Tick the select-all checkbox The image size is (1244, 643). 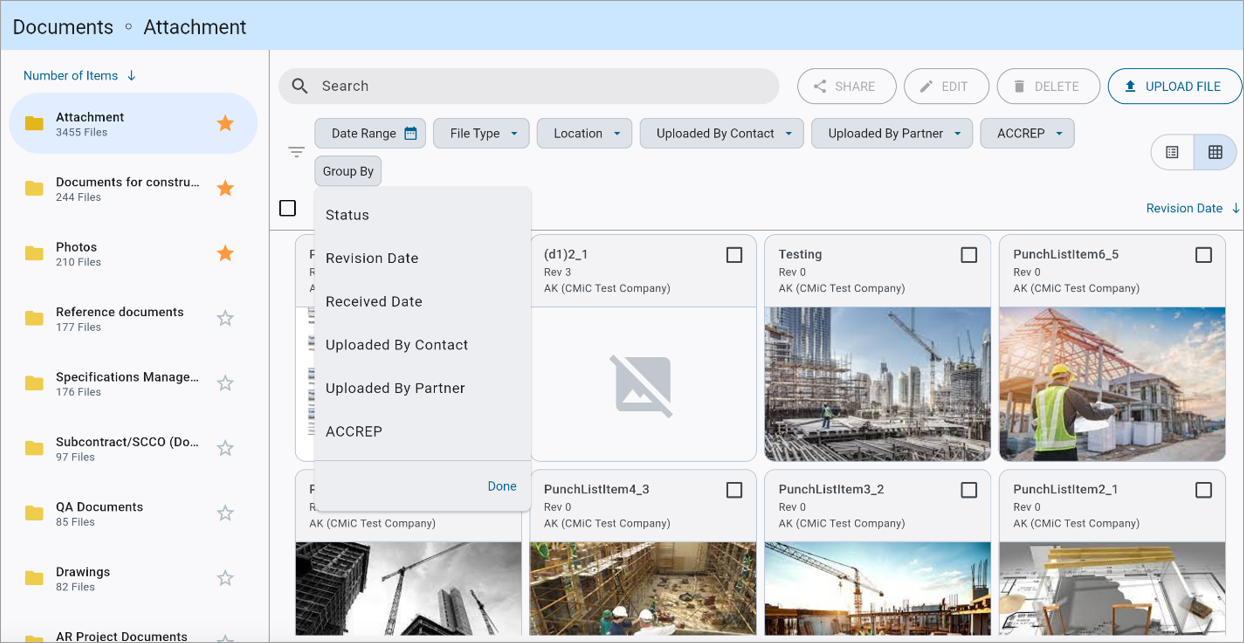point(288,208)
